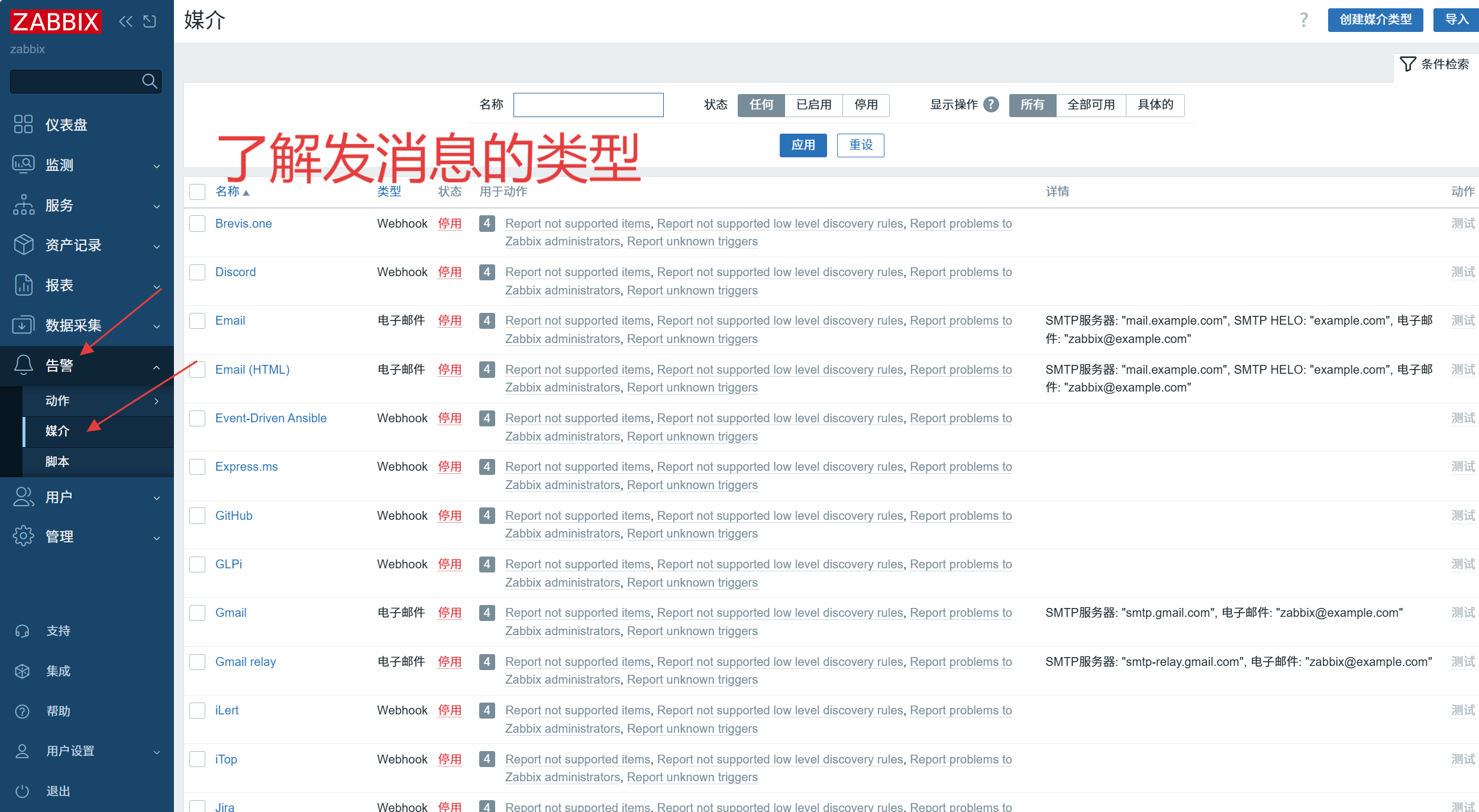Click the 创建媒介类型 button
The image size is (1479, 812).
point(1375,20)
